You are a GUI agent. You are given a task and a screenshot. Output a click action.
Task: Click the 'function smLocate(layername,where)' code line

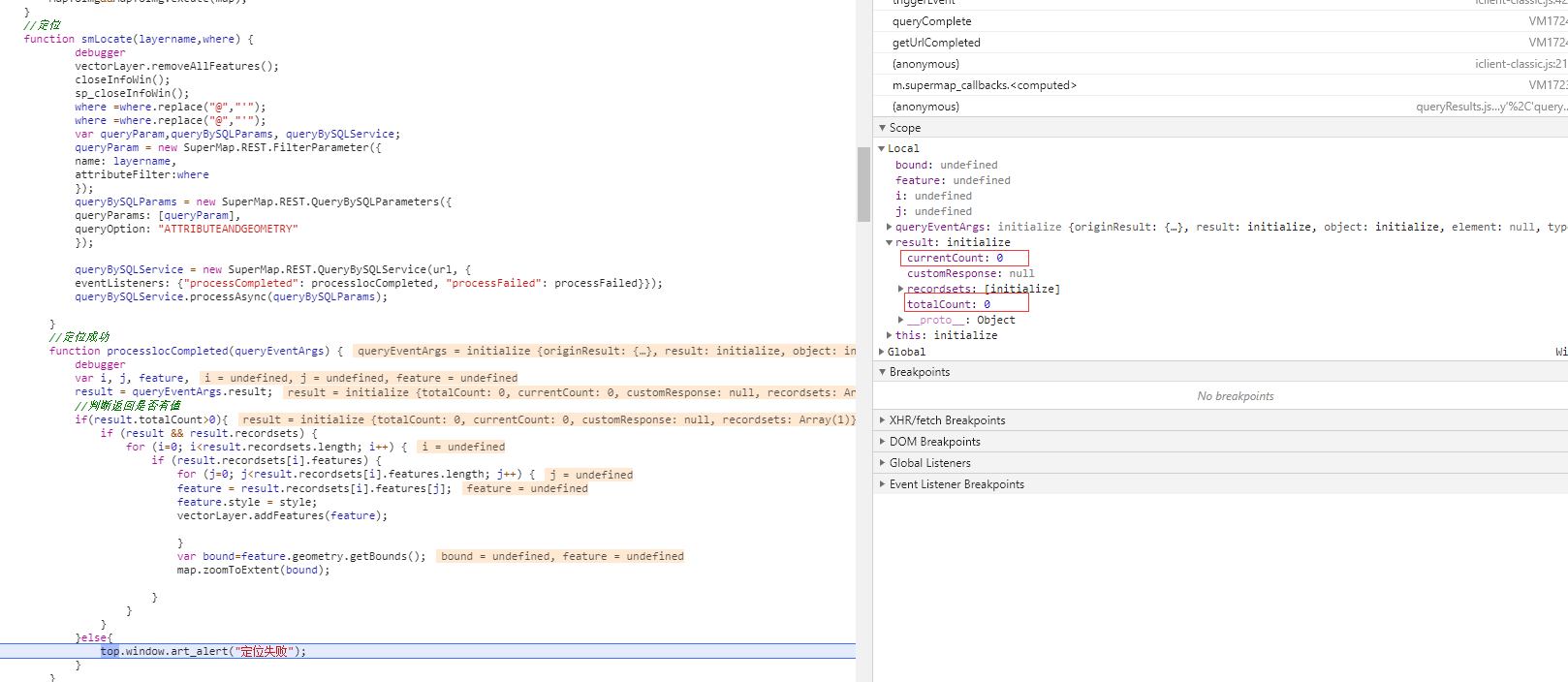(x=139, y=40)
